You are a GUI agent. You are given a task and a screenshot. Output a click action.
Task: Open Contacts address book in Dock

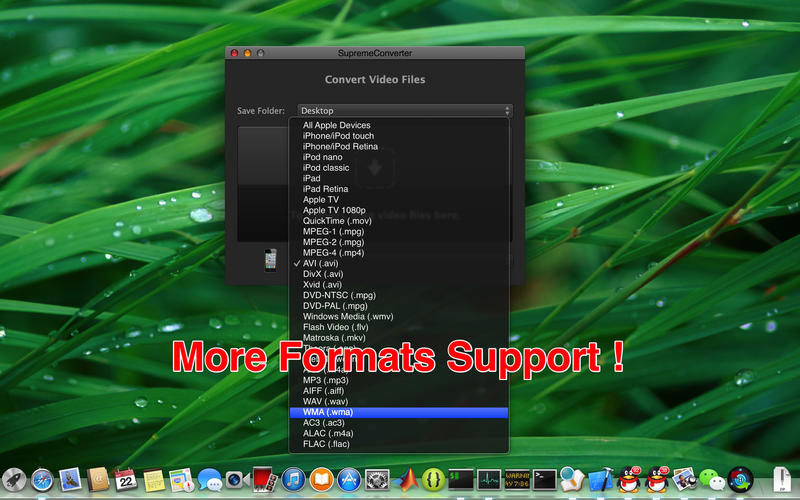point(98,480)
